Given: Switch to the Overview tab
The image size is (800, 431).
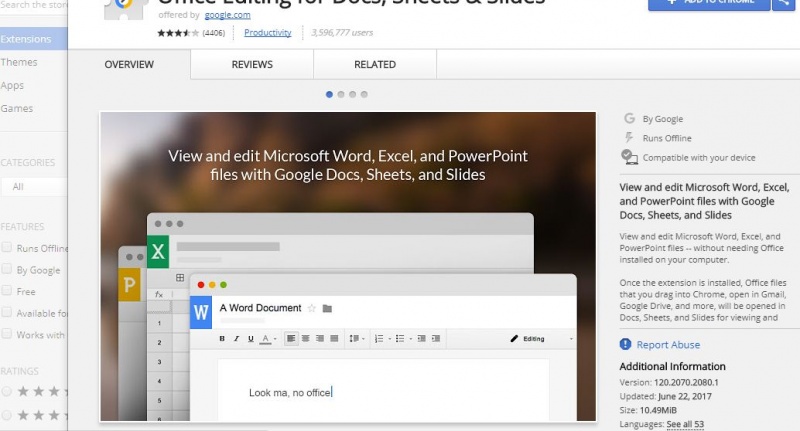Looking at the screenshot, I should pyautogui.click(x=129, y=65).
